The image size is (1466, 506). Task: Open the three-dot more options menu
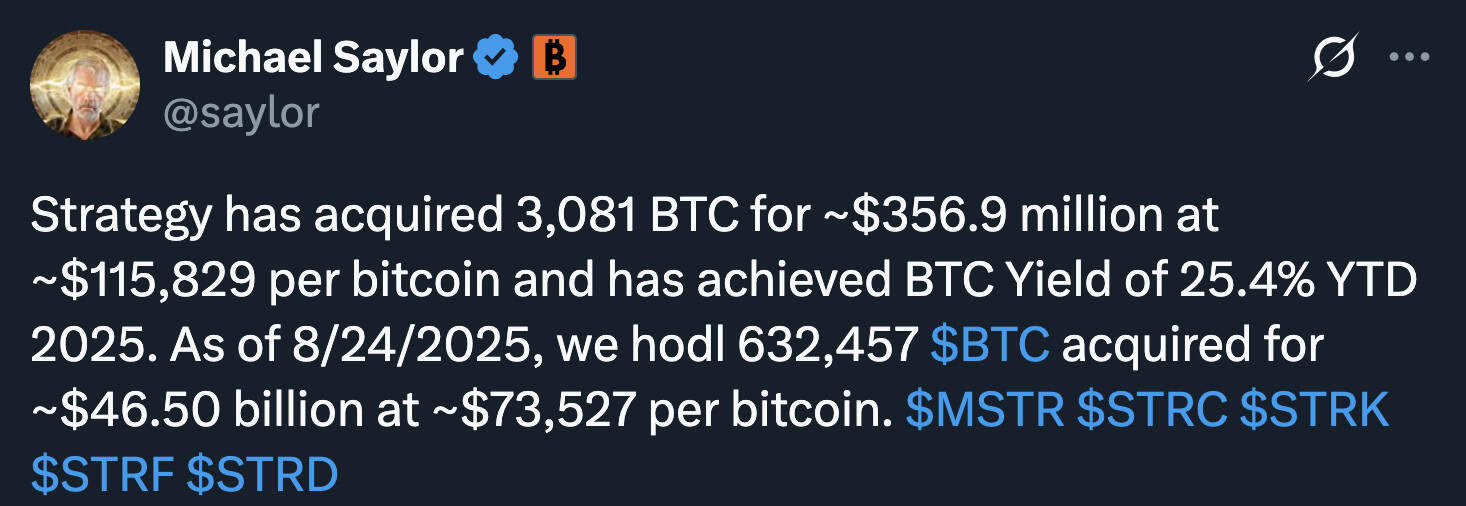(1410, 58)
